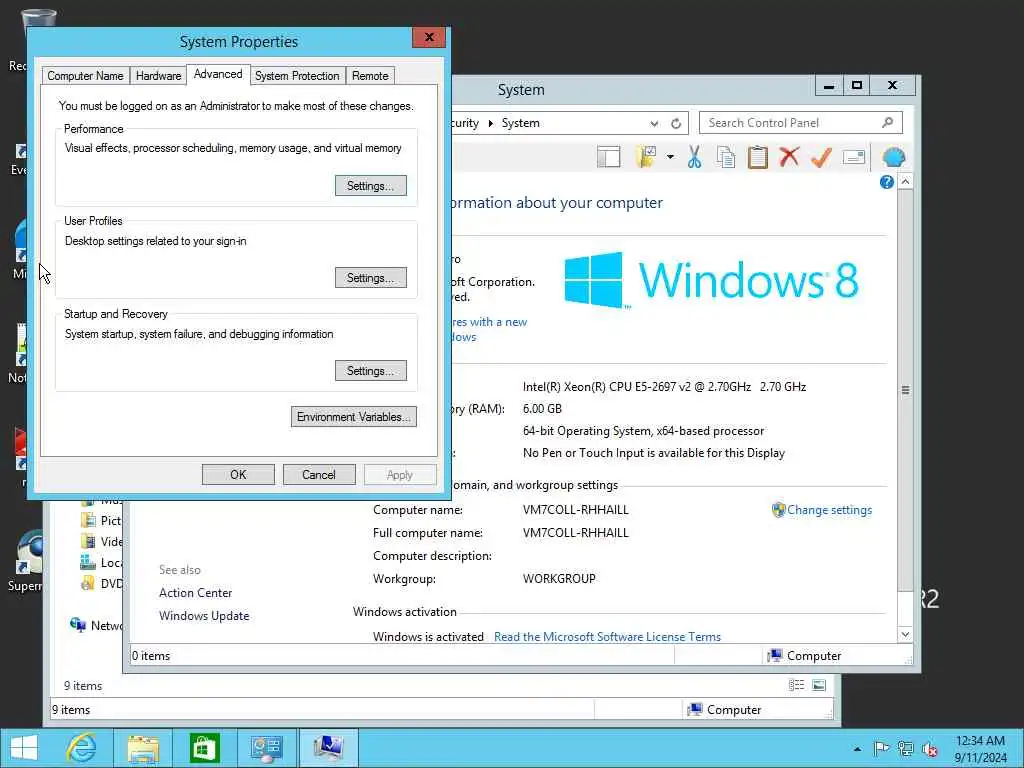Open Startup and Recovery Settings button
This screenshot has width=1024, height=768.
[371, 371]
